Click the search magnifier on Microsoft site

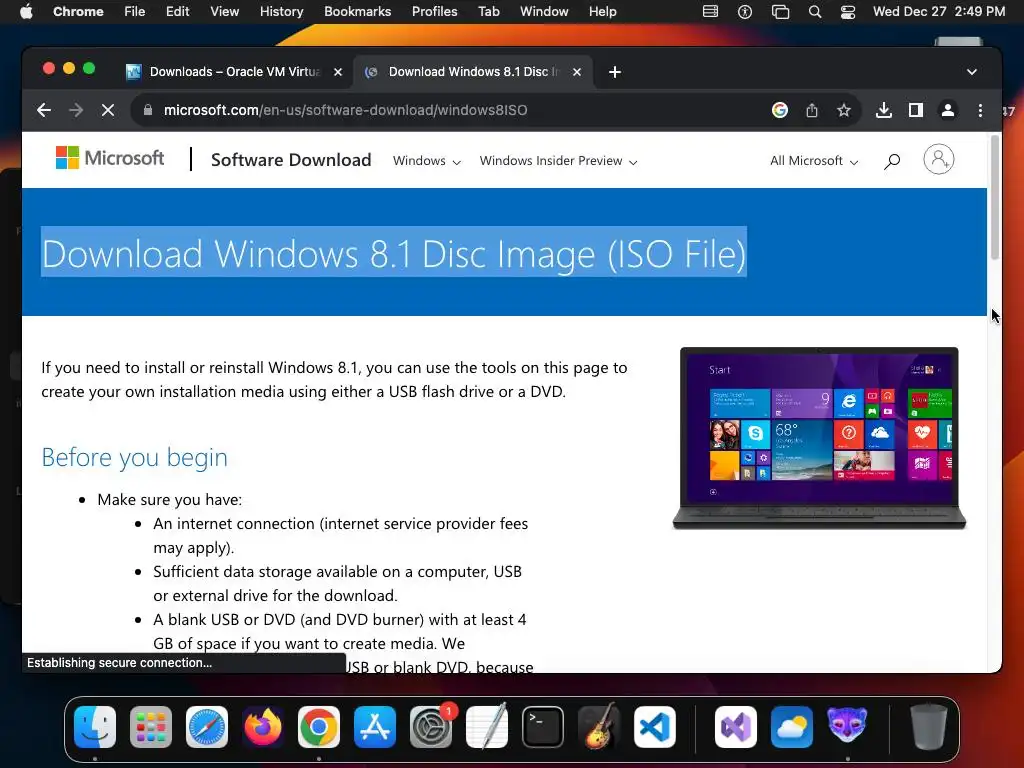point(891,161)
